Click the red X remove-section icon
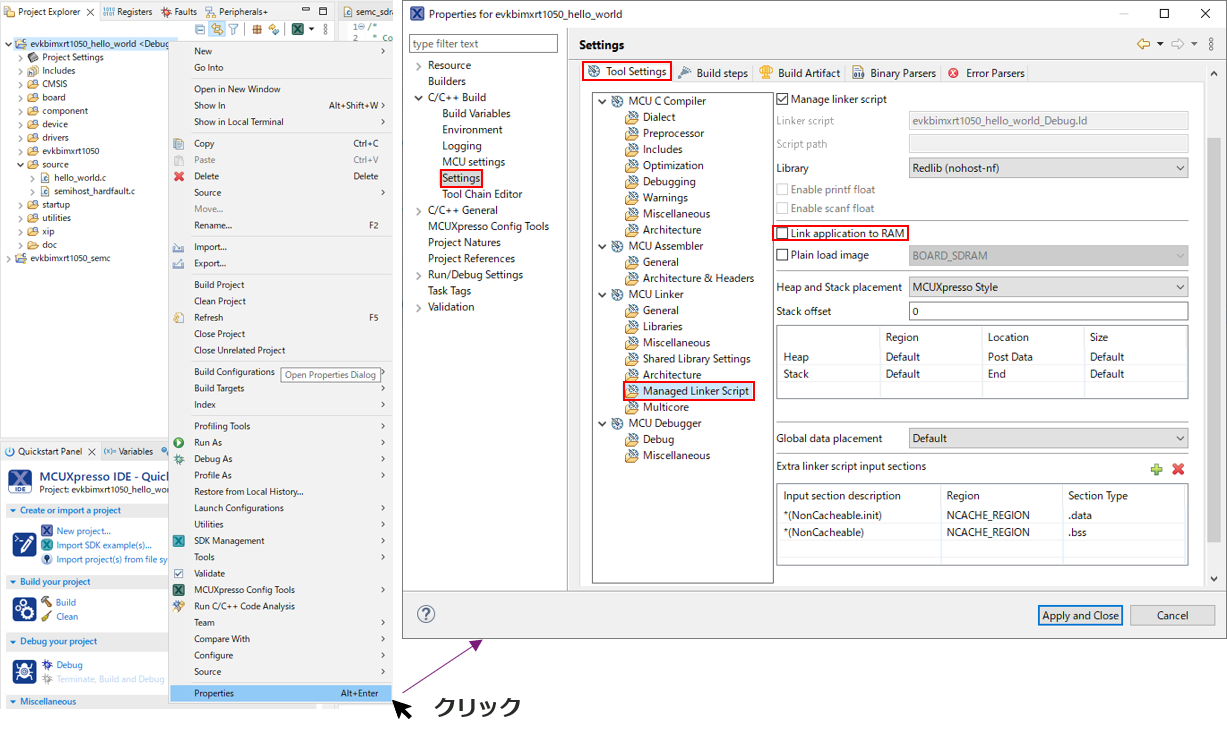This screenshot has width=1227, height=738. (1178, 469)
